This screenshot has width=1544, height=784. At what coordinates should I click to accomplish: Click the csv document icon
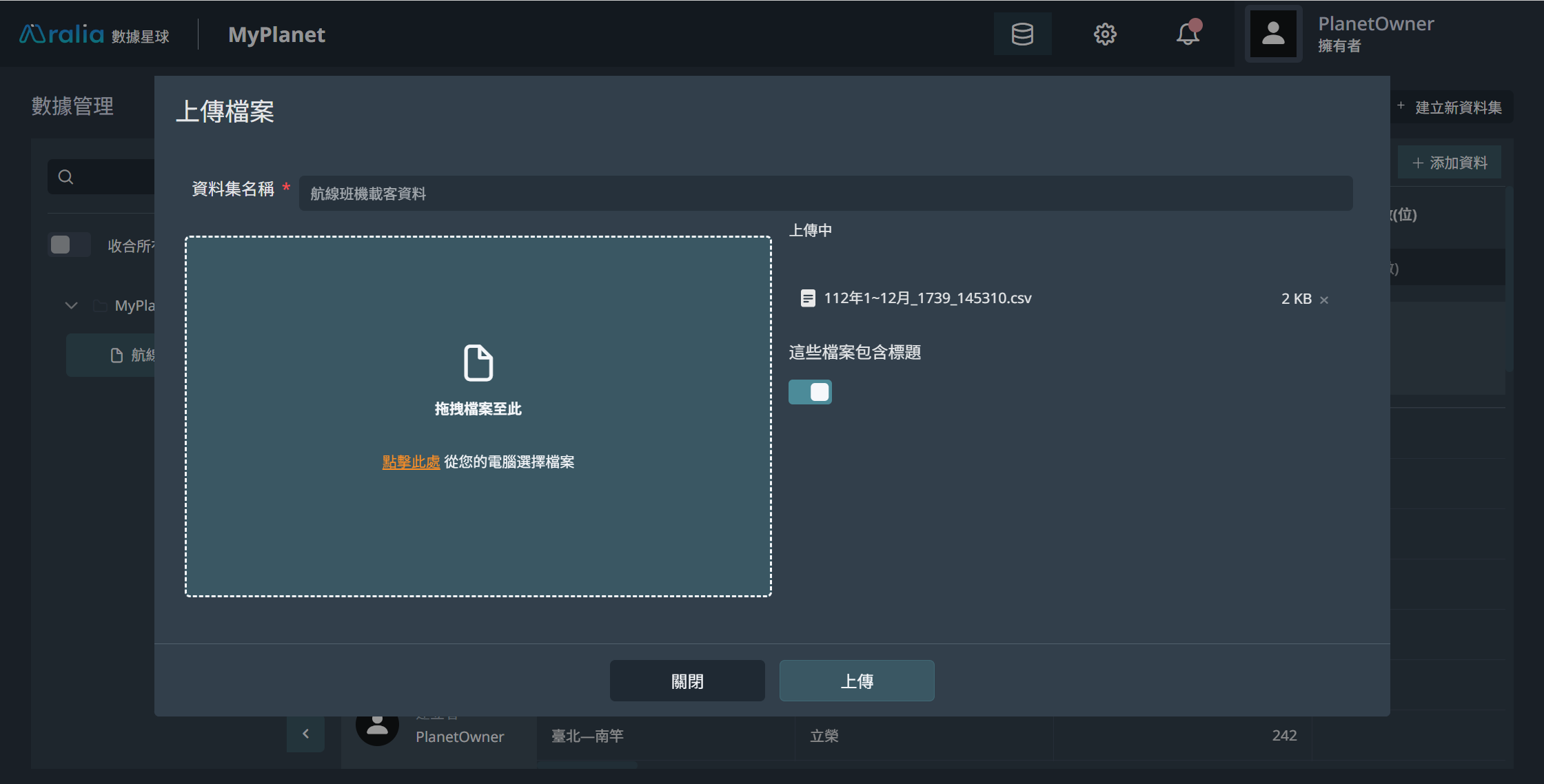(x=808, y=298)
